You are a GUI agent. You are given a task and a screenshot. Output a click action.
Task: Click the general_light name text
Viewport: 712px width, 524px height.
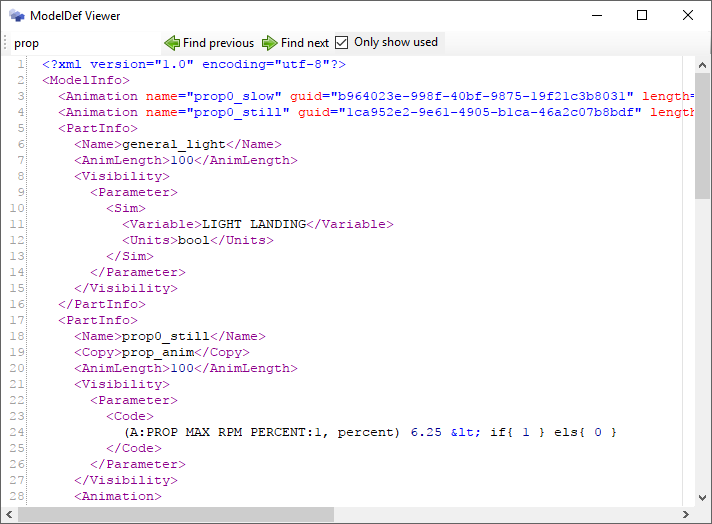[174, 144]
